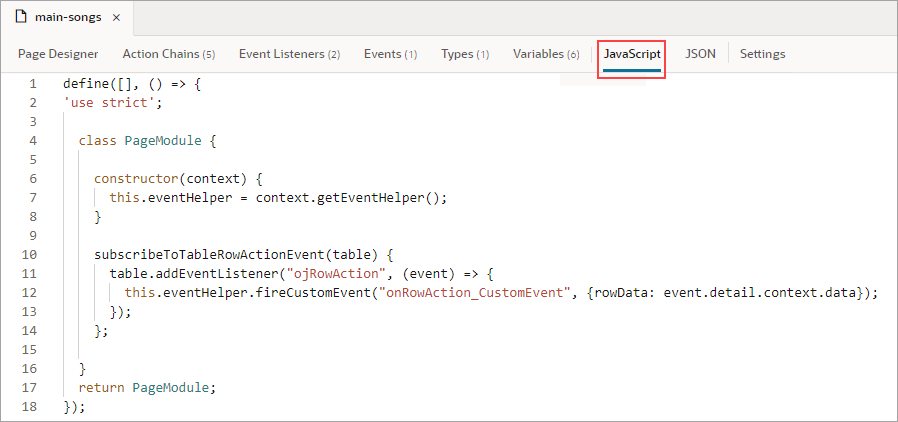Click 'return PageModule;' statement
This screenshot has height=422, width=898.
147,388
